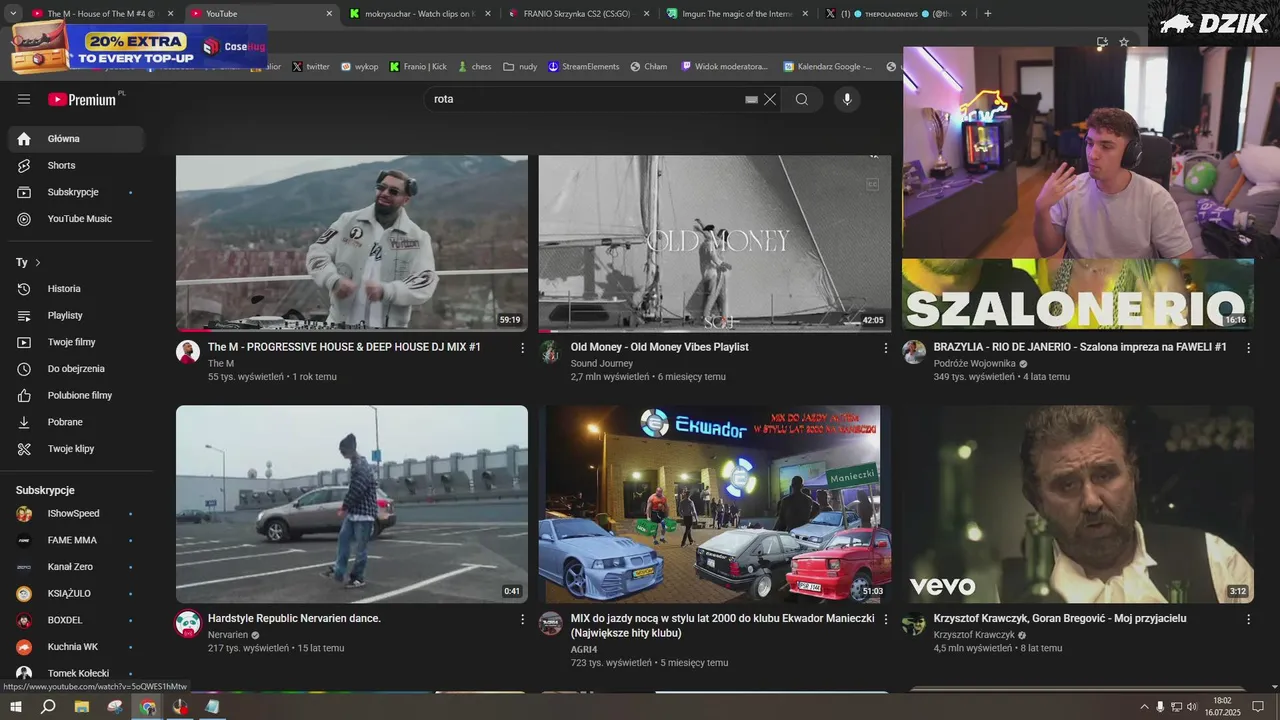Open twitter bookmark
This screenshot has width=1280, height=720.
point(310,67)
